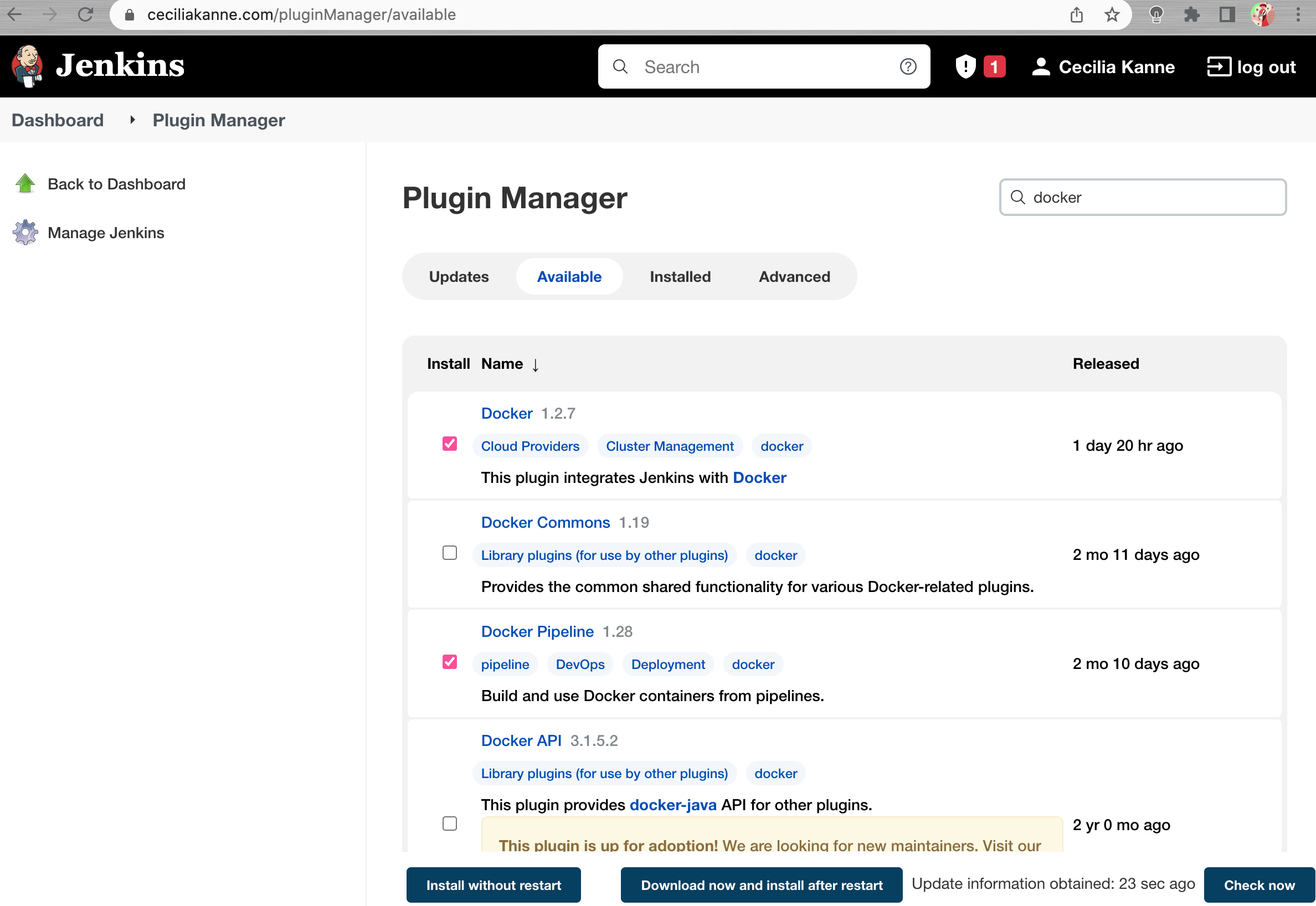Image resolution: width=1316 pixels, height=906 pixels.
Task: Uncheck the Docker 1.2.7 plugin checkbox
Action: [x=449, y=444]
